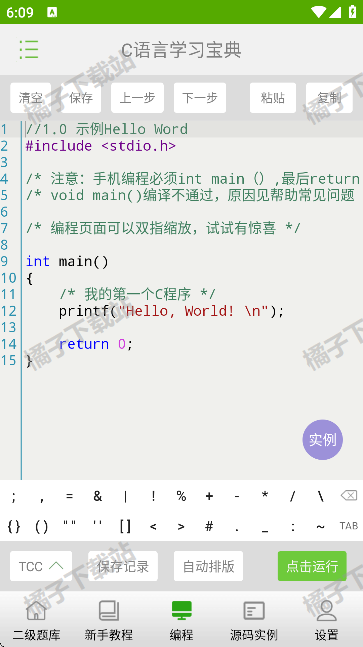363x647 pixels.
Task: Open the purple 实例 floating button
Action: (323, 440)
